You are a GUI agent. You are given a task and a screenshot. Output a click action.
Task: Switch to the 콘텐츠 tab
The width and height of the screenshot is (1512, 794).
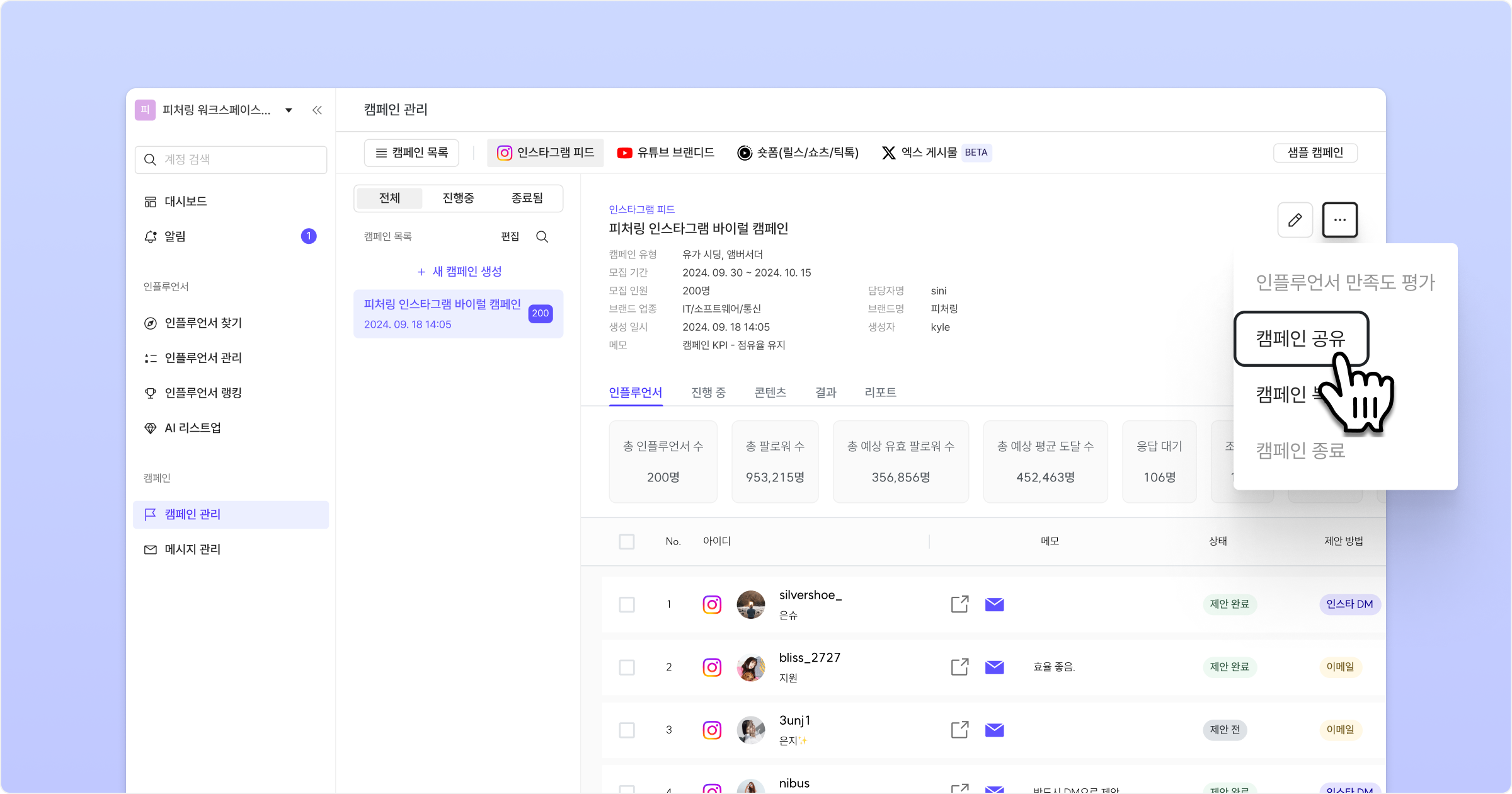click(x=770, y=393)
